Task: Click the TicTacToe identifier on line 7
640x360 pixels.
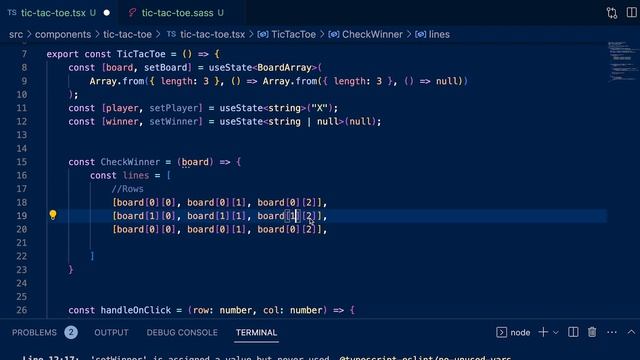Action: [141, 54]
